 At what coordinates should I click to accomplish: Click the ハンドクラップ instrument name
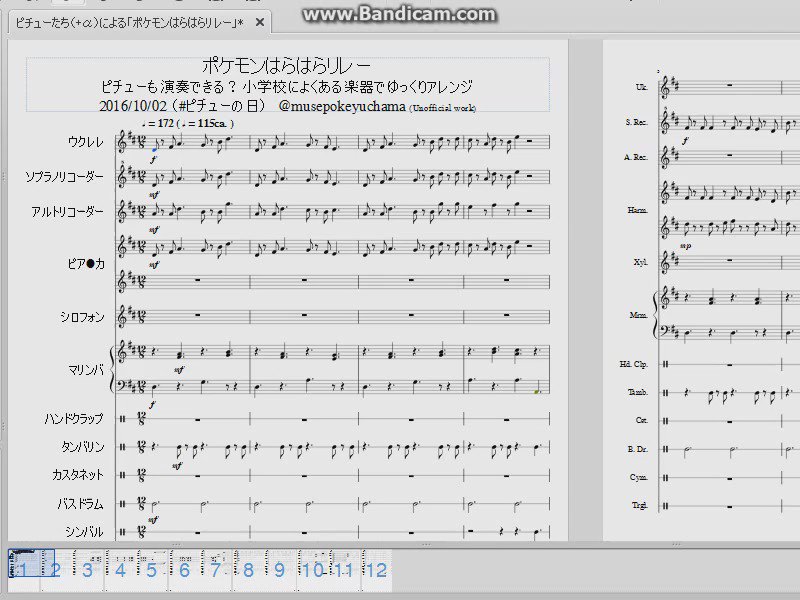[x=74, y=419]
